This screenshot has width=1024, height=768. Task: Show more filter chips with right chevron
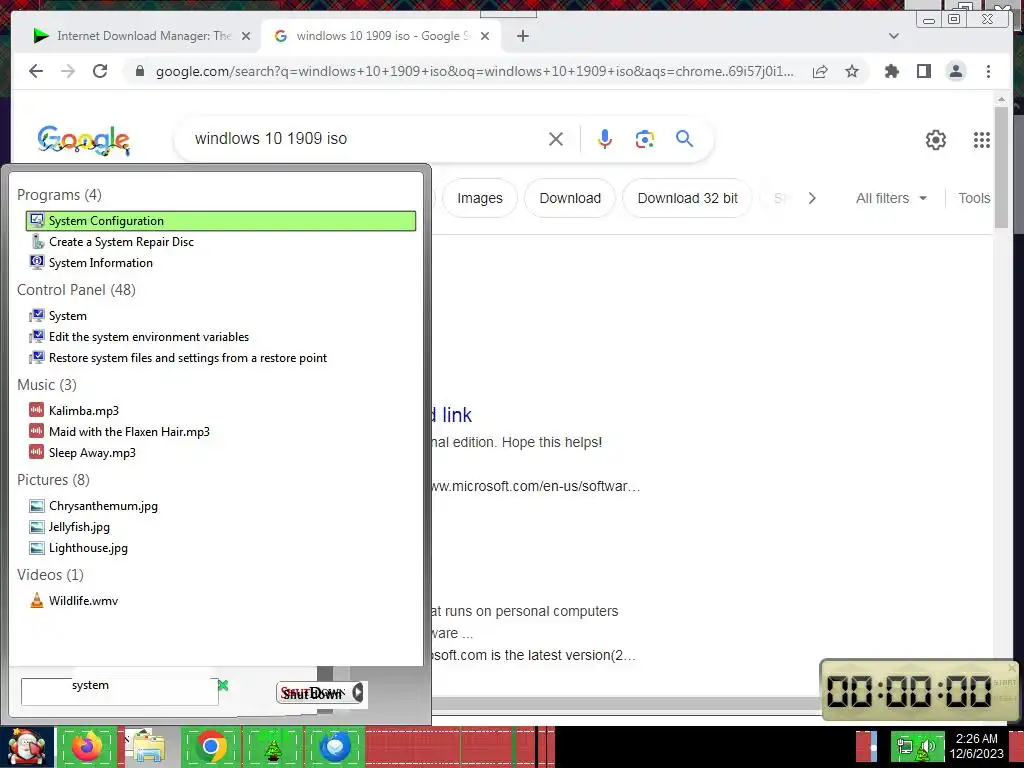(x=812, y=198)
